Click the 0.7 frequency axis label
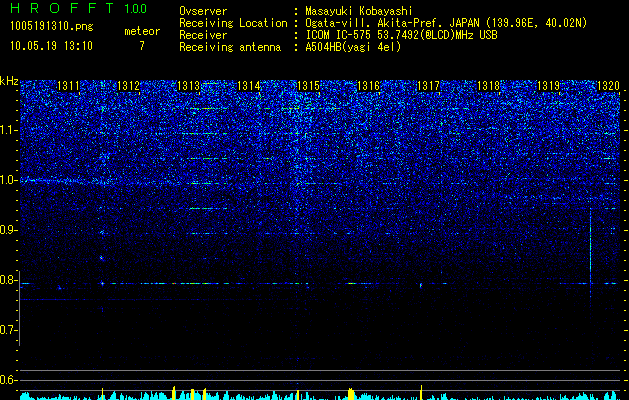The image size is (629, 400). coord(9,330)
